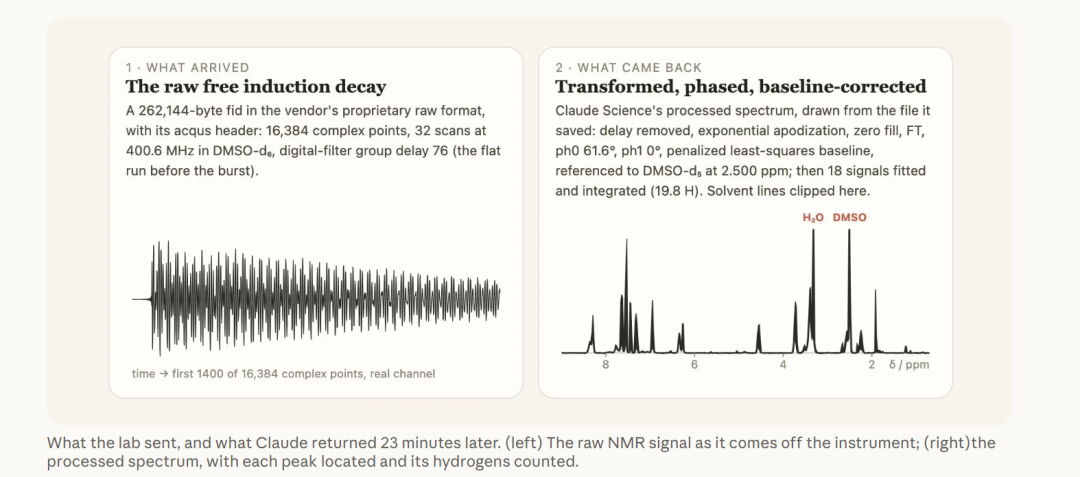This screenshot has width=1080, height=477.
Task: Click the processed spectrum description paragraph
Action: coord(742,150)
